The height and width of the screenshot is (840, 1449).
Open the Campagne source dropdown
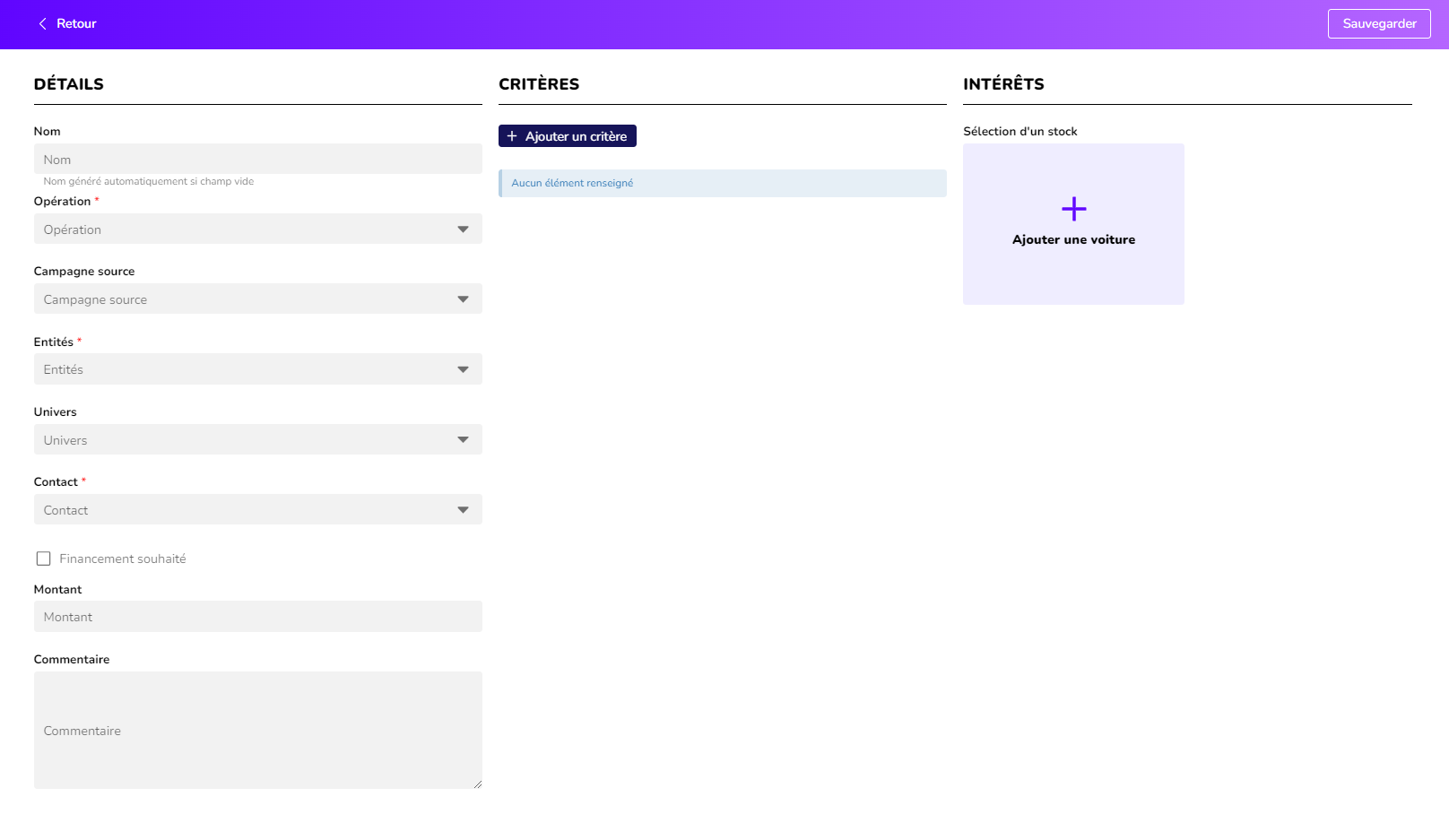pos(257,299)
